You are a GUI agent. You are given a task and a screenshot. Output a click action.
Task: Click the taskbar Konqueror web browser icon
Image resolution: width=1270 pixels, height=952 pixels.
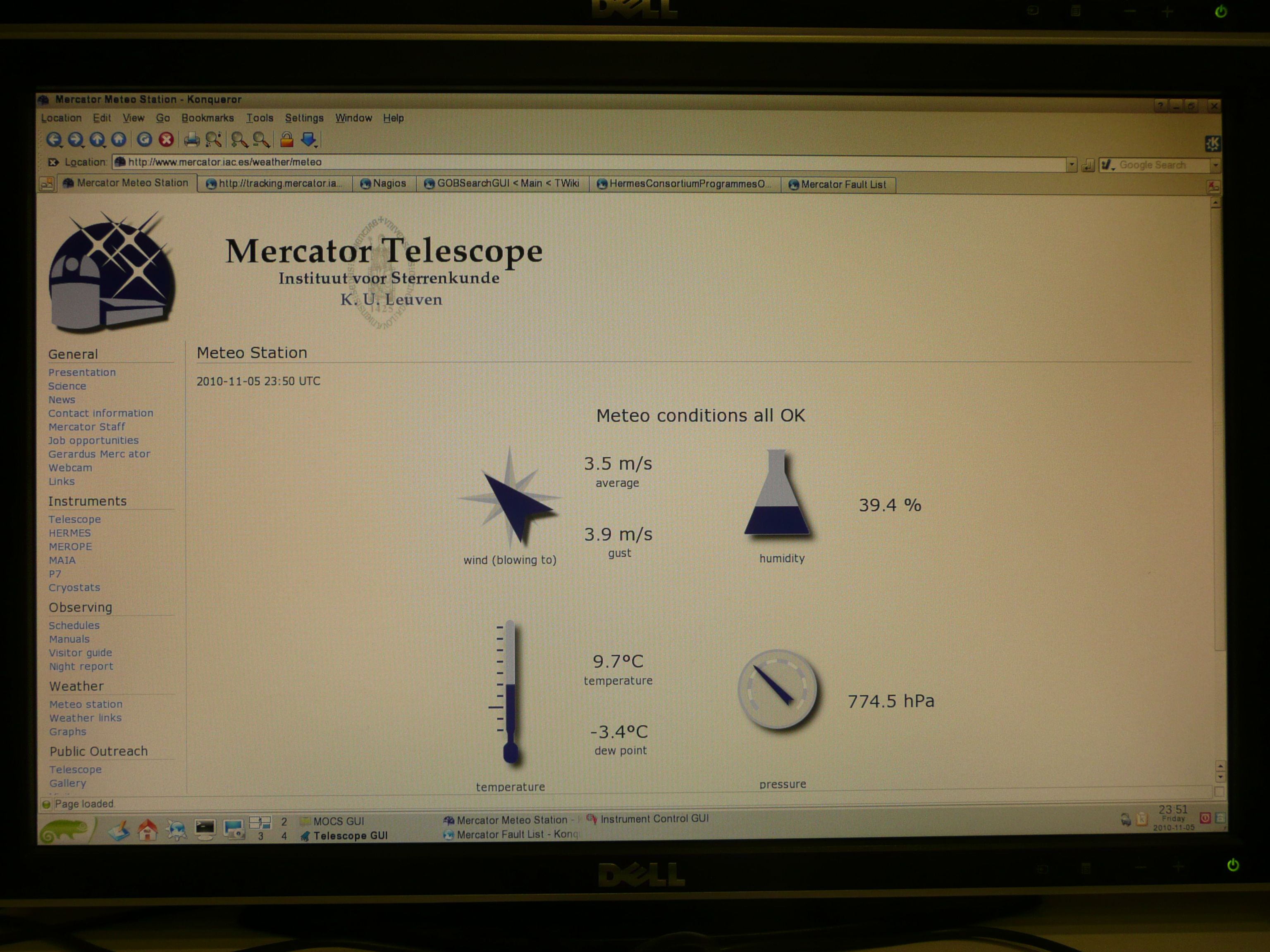(x=176, y=831)
